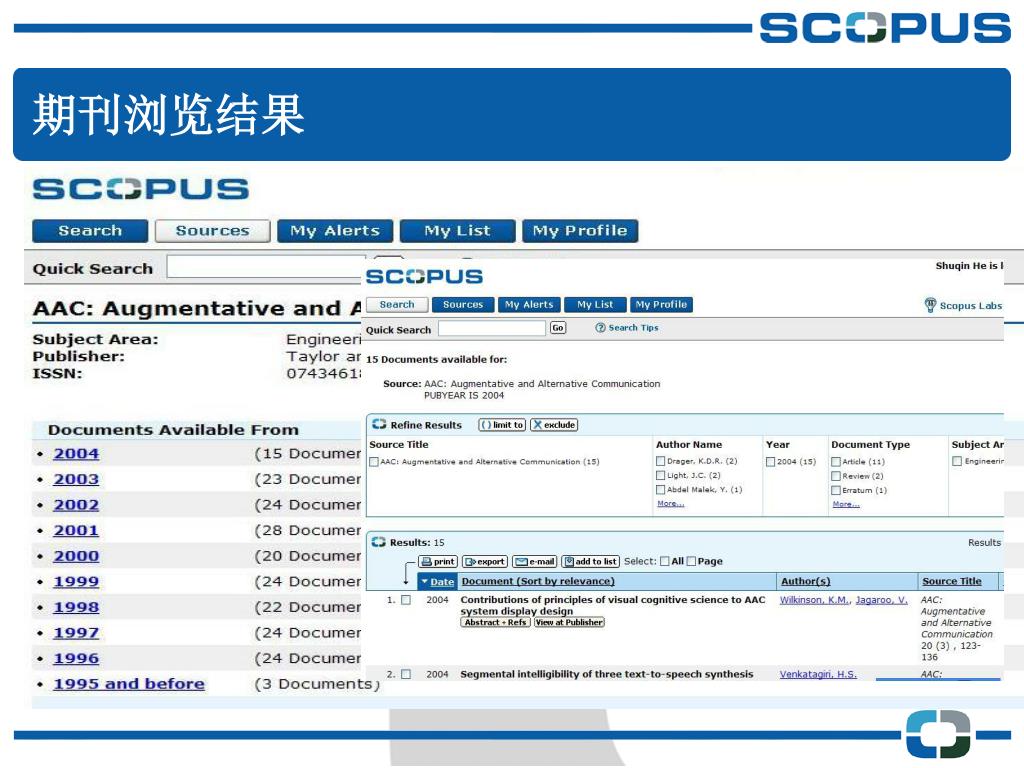Tick the Select All checkbox
This screenshot has height=768, width=1024.
665,562
